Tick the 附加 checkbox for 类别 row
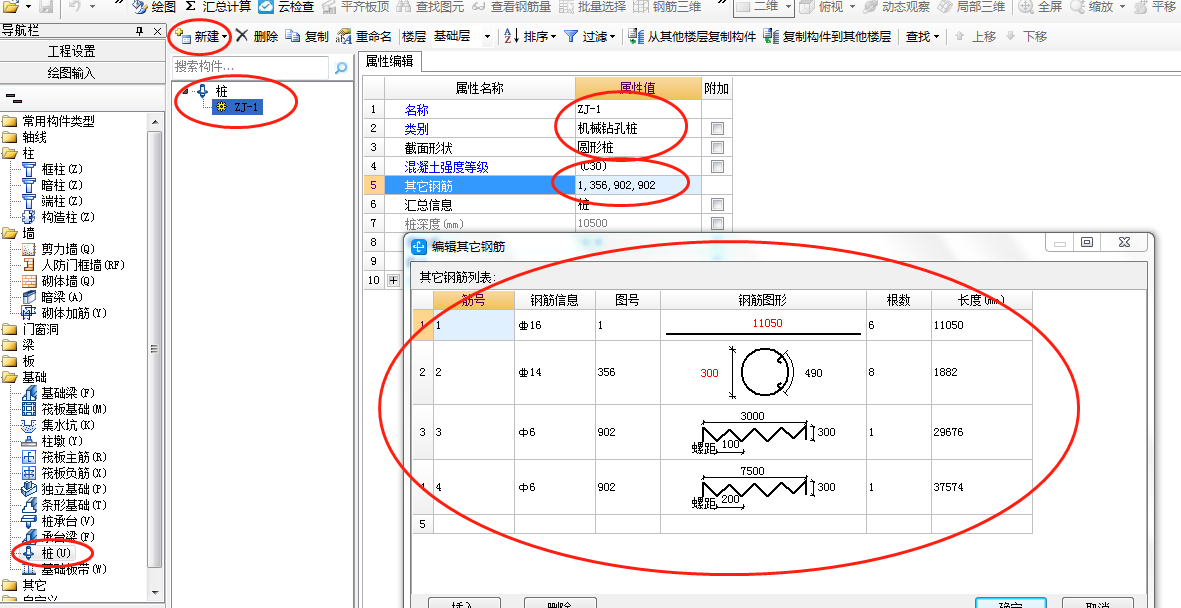The image size is (1181, 608). [717, 129]
